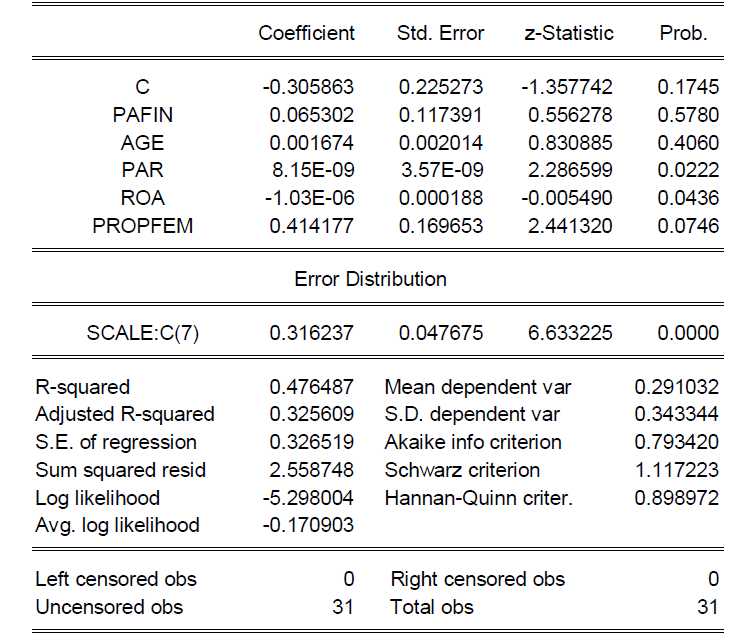Select the PAFIN variable row label
Screen dimensions: 736x637
click(142, 115)
